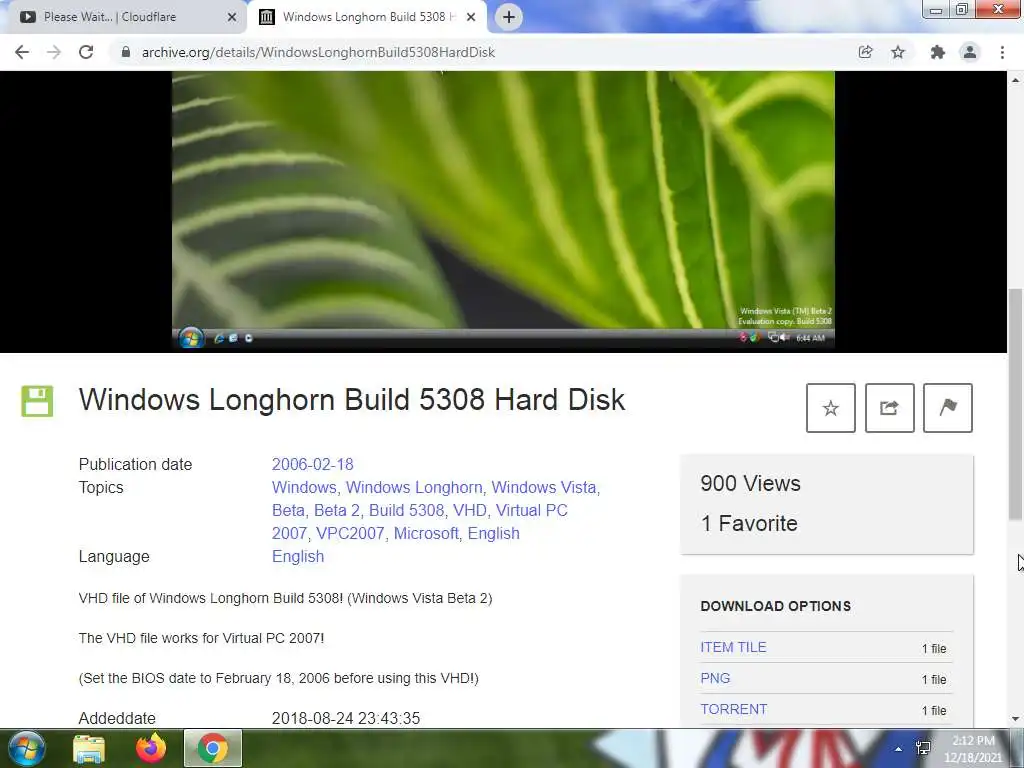Click the 1 Favorite text

coord(749,523)
